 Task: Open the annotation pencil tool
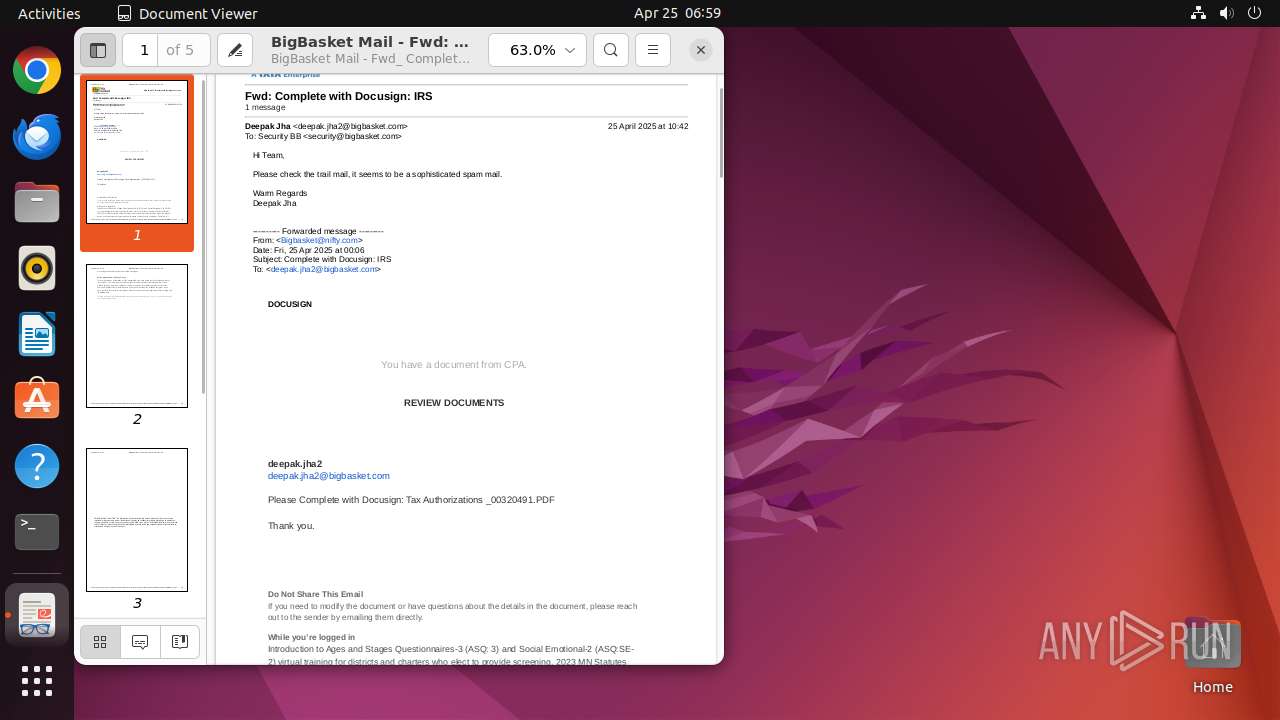pyautogui.click(x=235, y=50)
